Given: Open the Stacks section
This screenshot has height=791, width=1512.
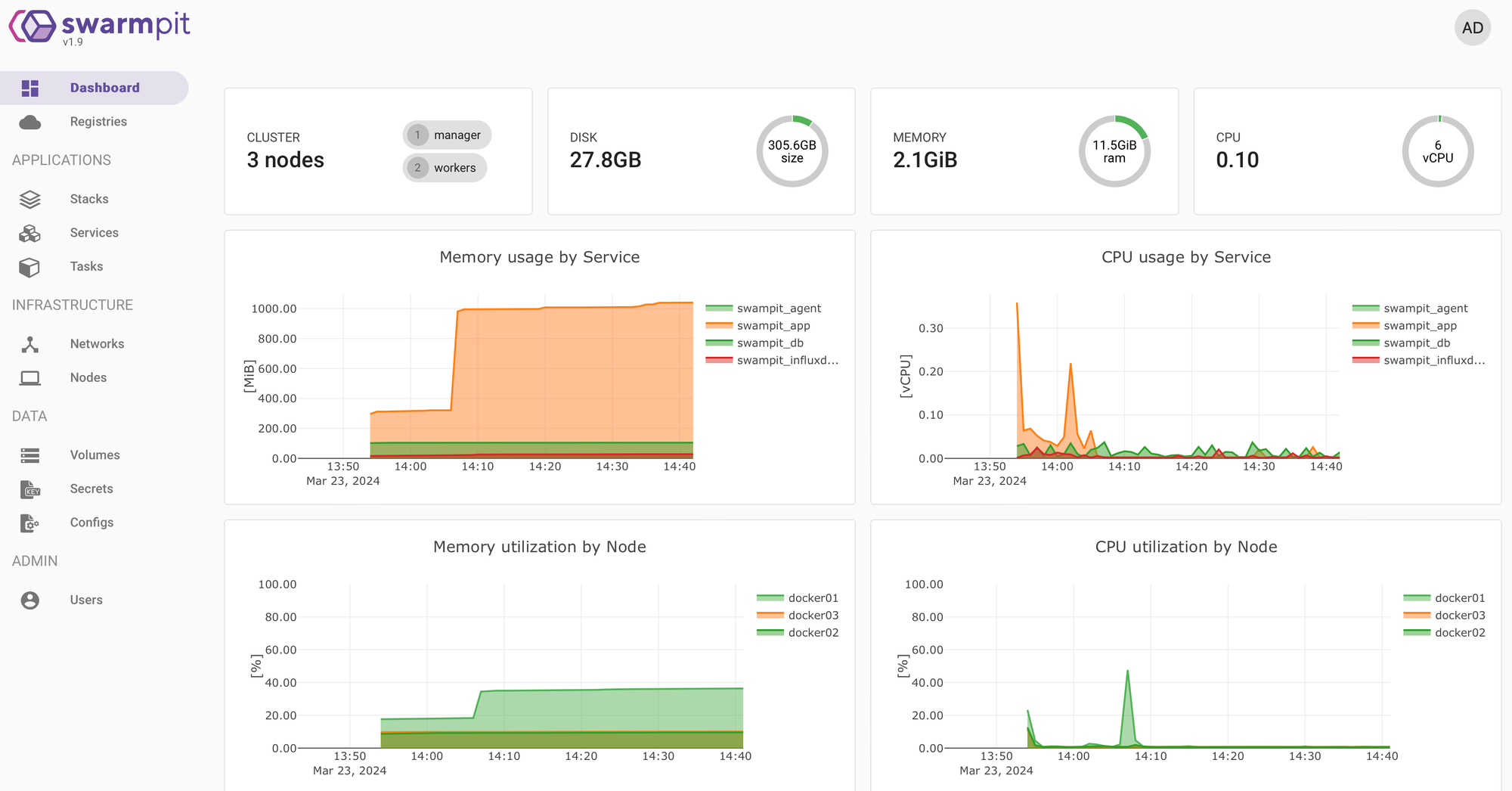Looking at the screenshot, I should pos(94,199).
